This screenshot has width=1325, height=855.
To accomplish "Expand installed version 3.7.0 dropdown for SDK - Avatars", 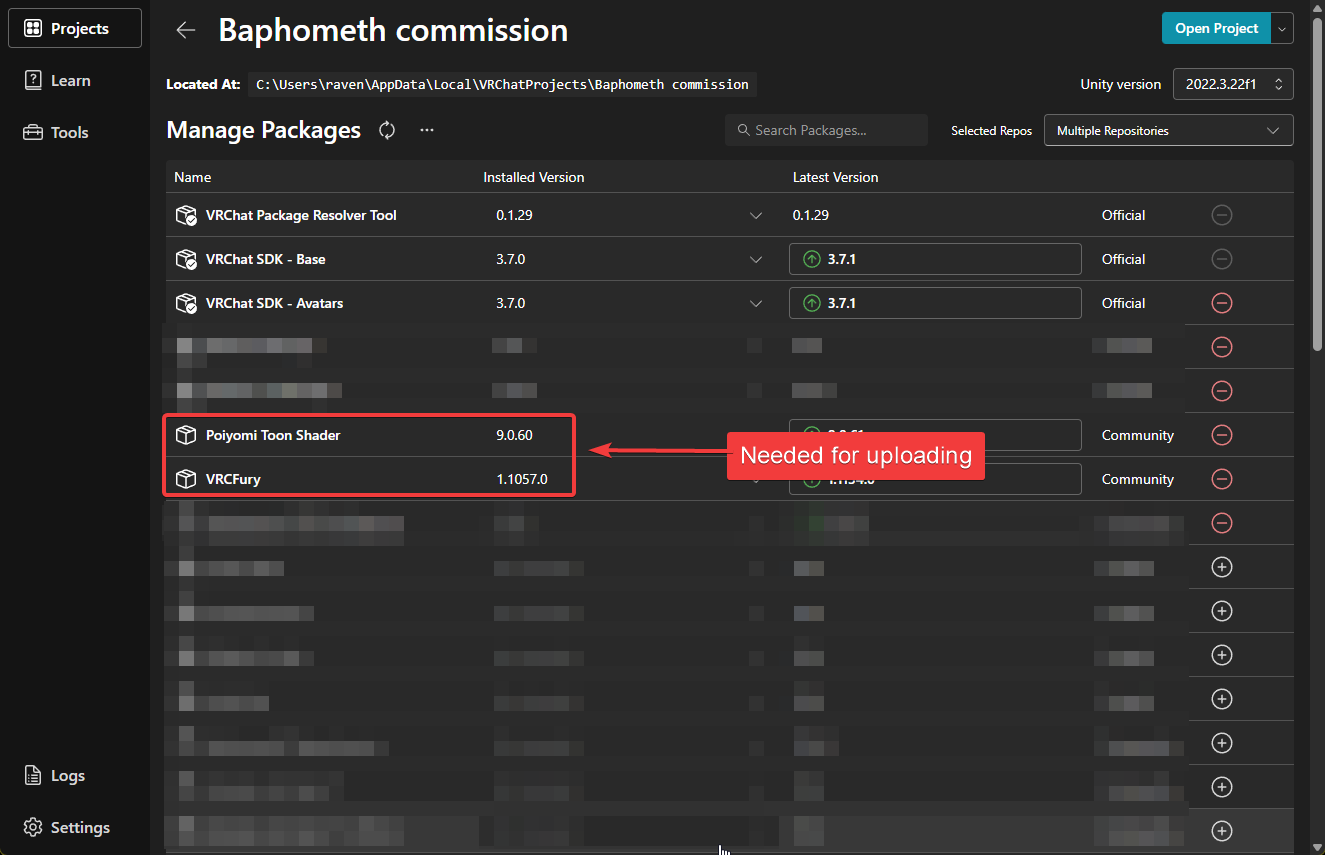I will [x=756, y=303].
